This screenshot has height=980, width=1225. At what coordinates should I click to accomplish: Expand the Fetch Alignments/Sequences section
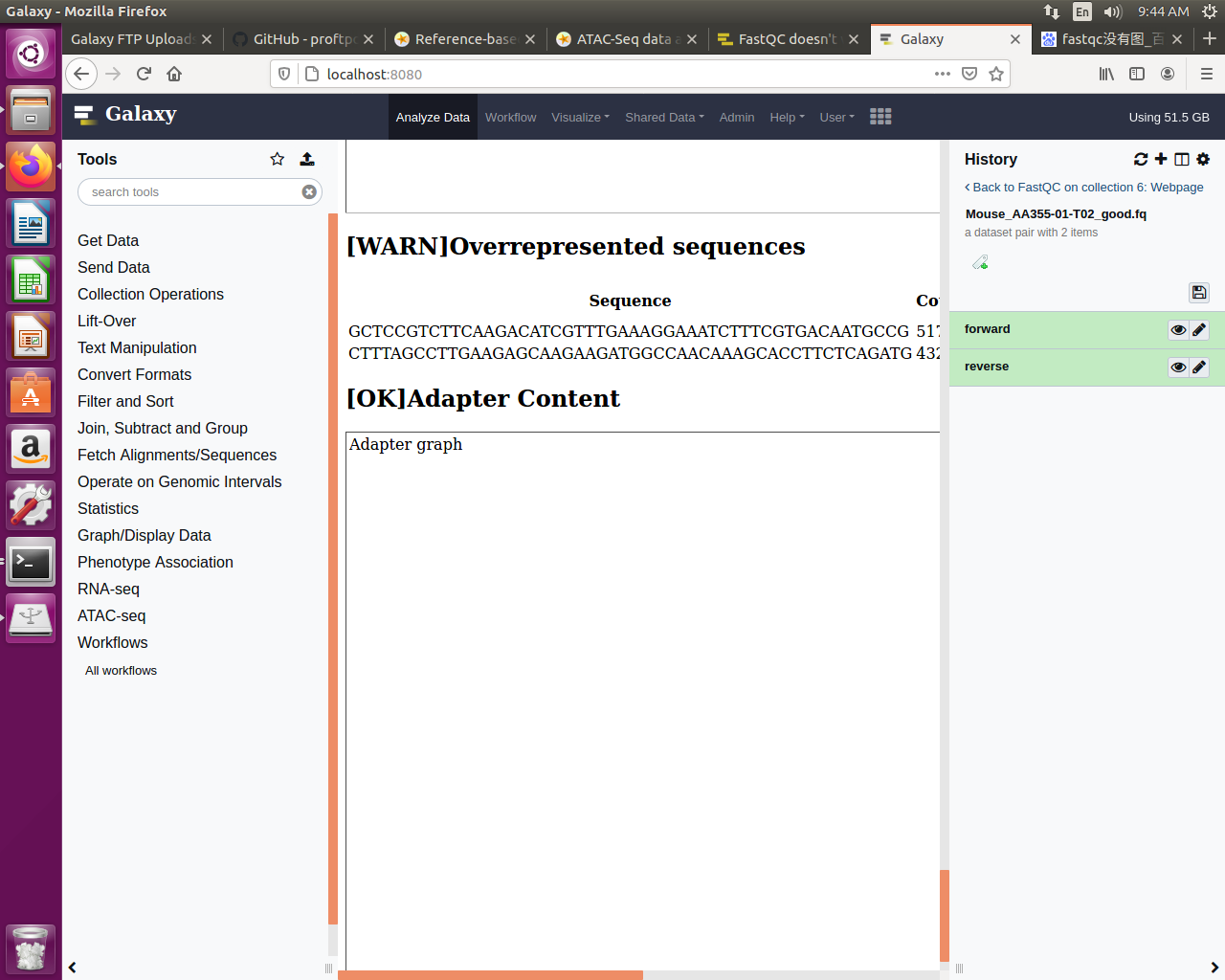[177, 455]
